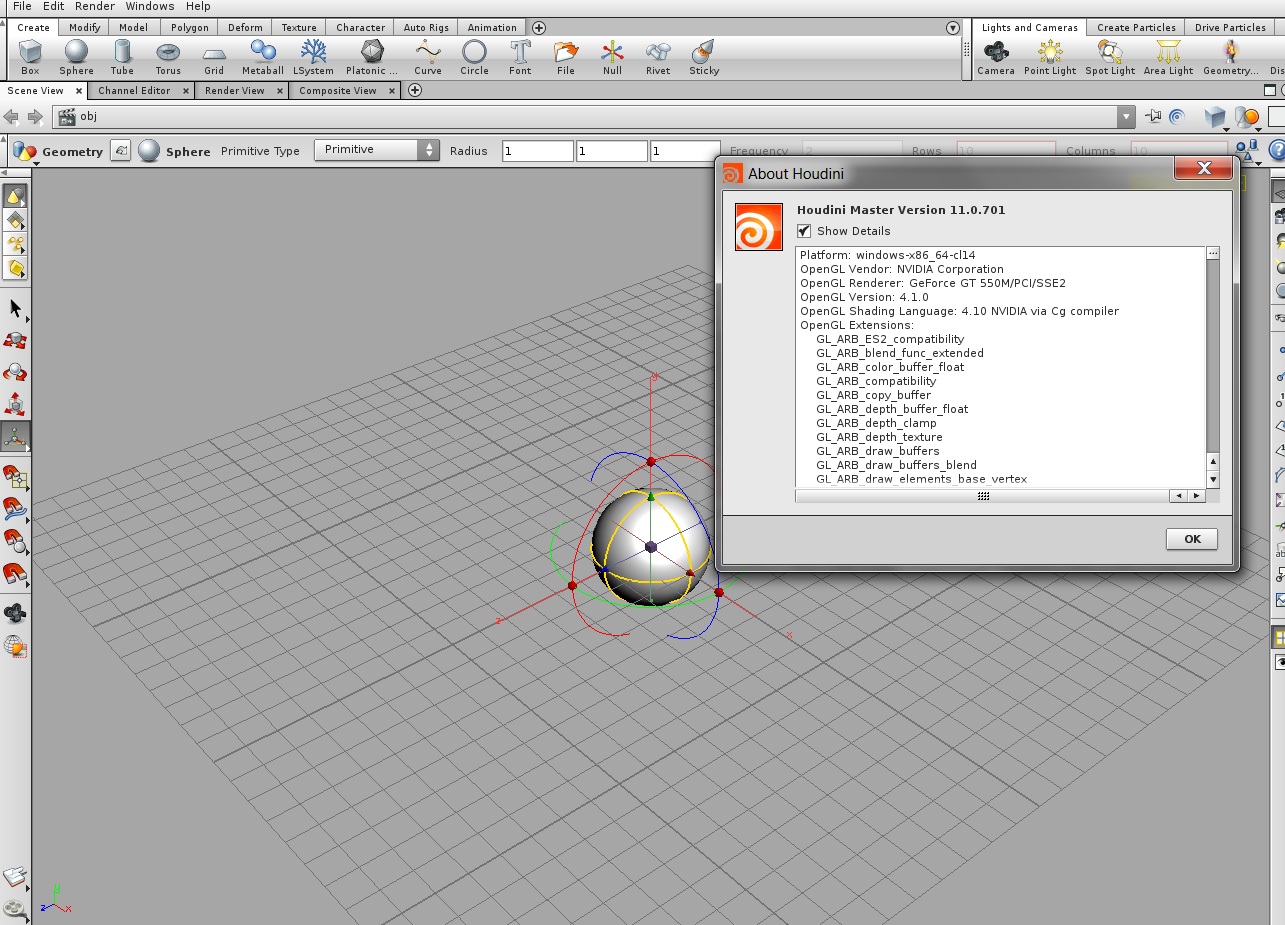The image size is (1285, 925).
Task: Pick the Curve shelf tool
Action: click(428, 57)
